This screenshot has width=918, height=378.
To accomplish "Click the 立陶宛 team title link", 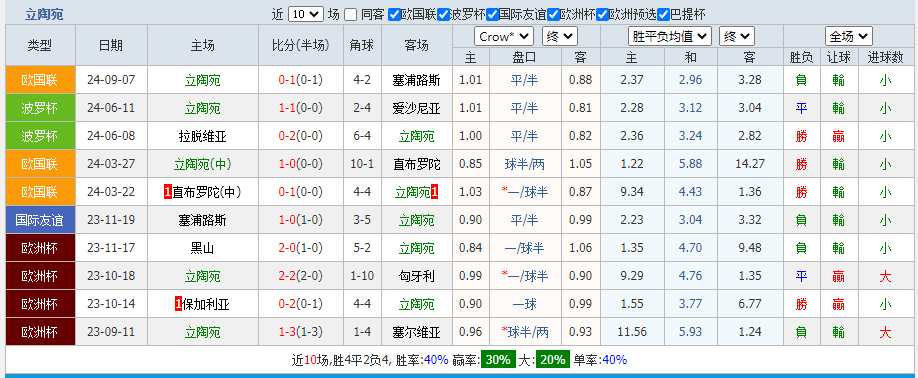I will (44, 15).
